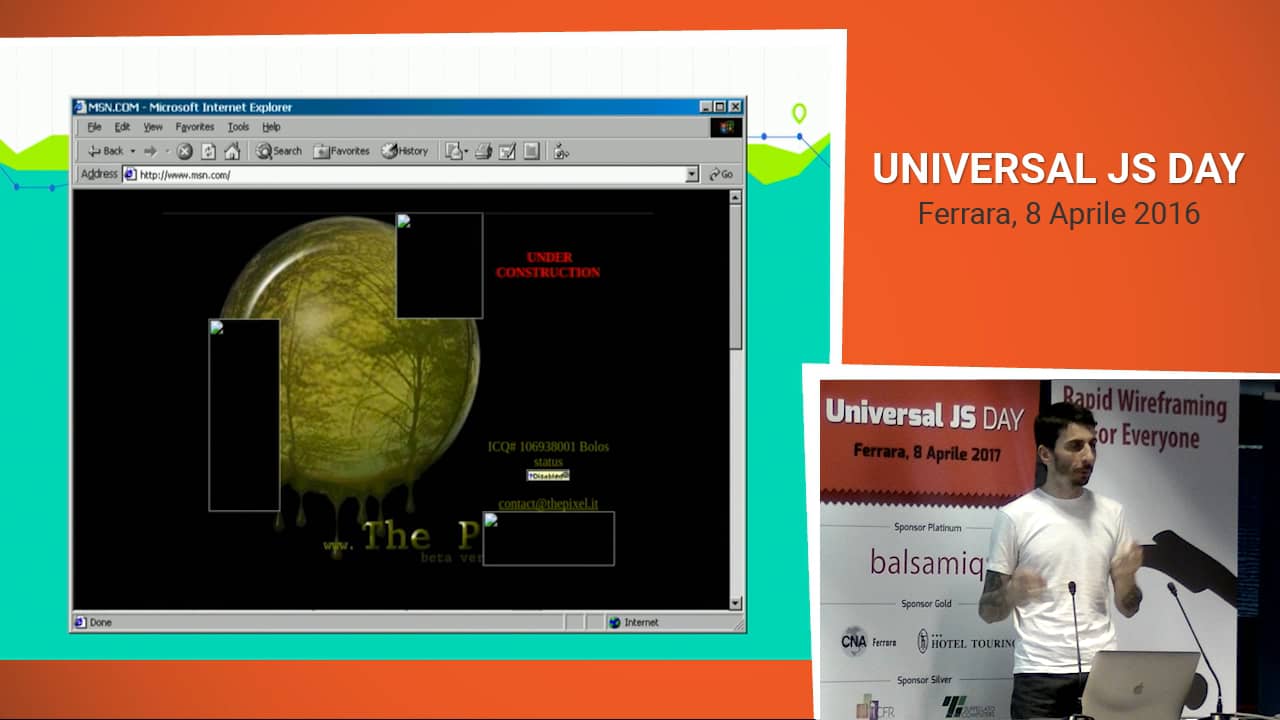Click the Go button

[721, 174]
